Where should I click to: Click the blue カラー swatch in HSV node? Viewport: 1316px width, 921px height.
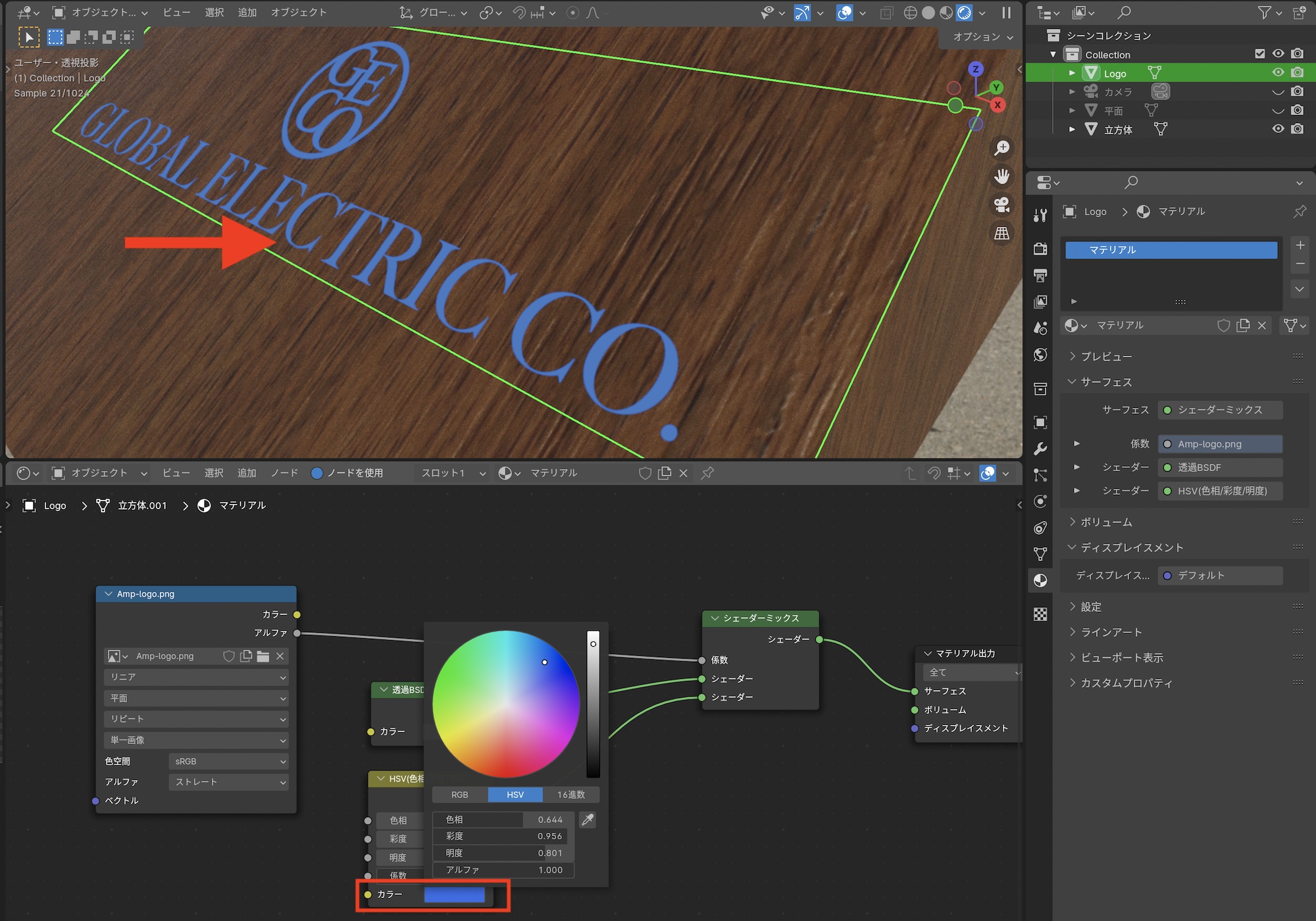pyautogui.click(x=454, y=895)
